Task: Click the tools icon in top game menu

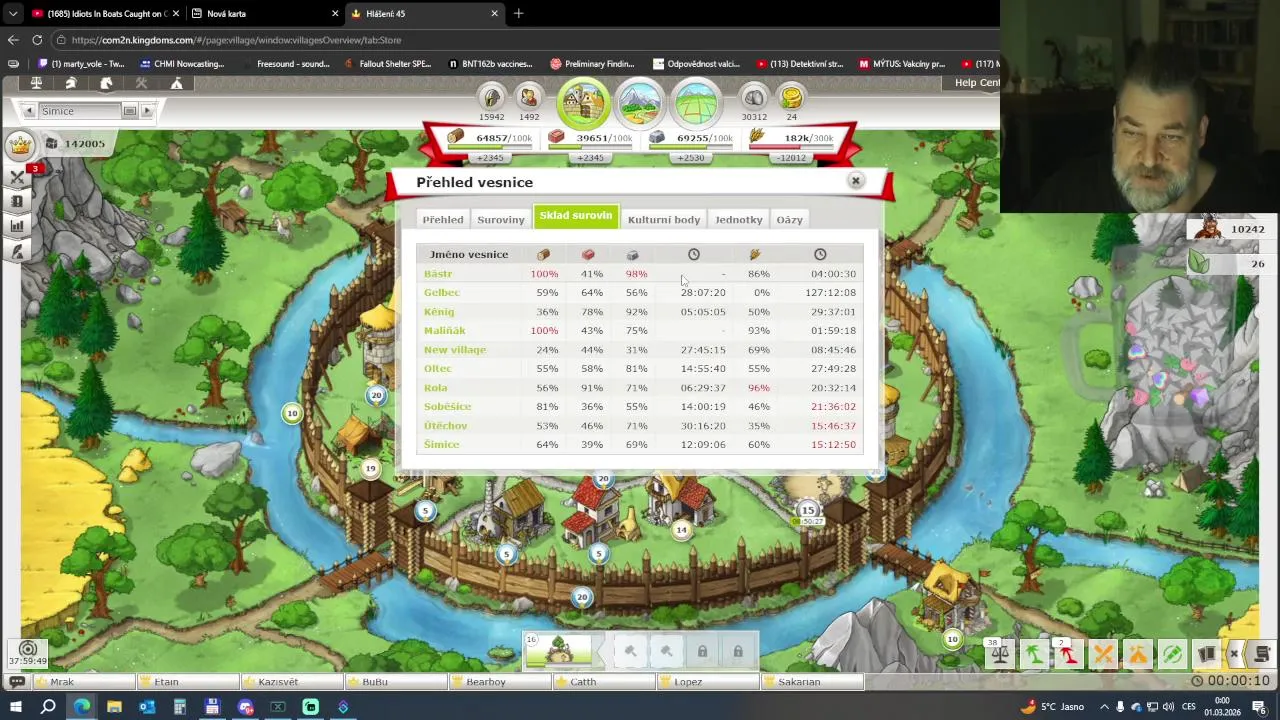Action: tap(141, 84)
